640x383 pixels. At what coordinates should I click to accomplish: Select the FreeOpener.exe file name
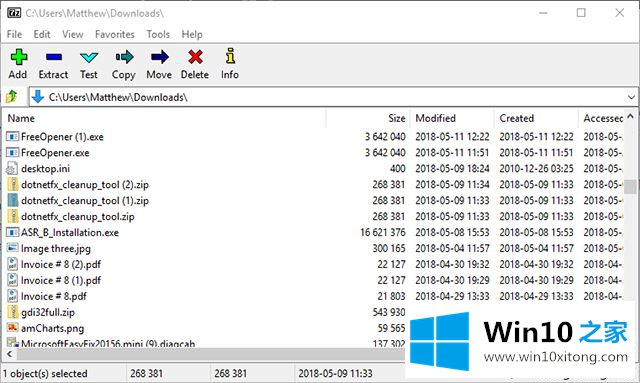click(x=55, y=153)
